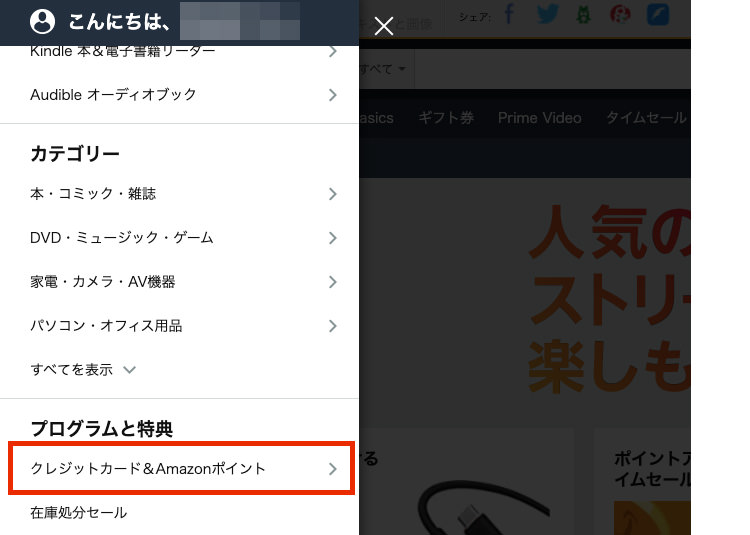Click タイムセール in the navigation bar
750x535 pixels.
(646, 118)
